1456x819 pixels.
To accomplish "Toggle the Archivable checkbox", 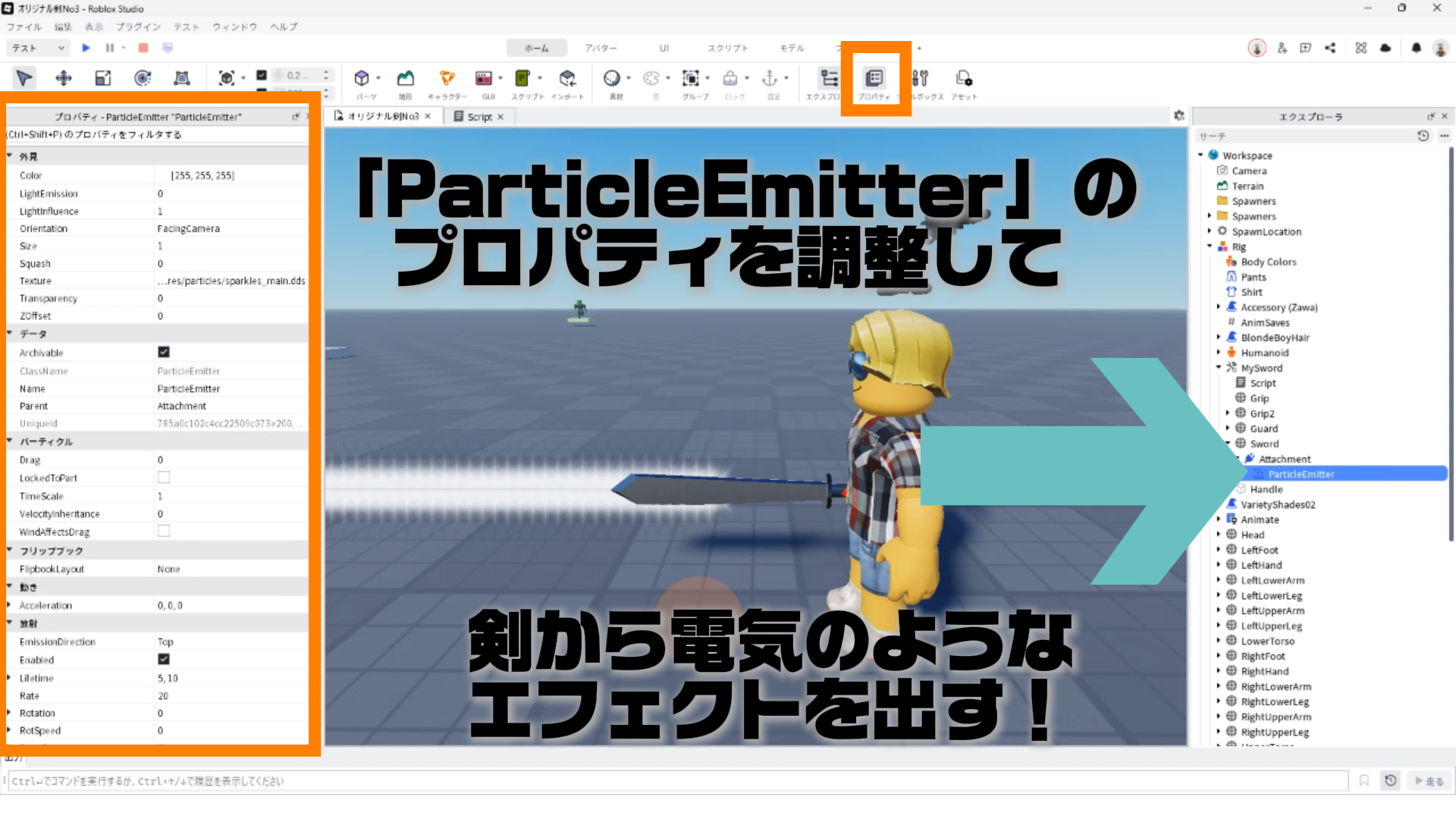I will coord(163,352).
